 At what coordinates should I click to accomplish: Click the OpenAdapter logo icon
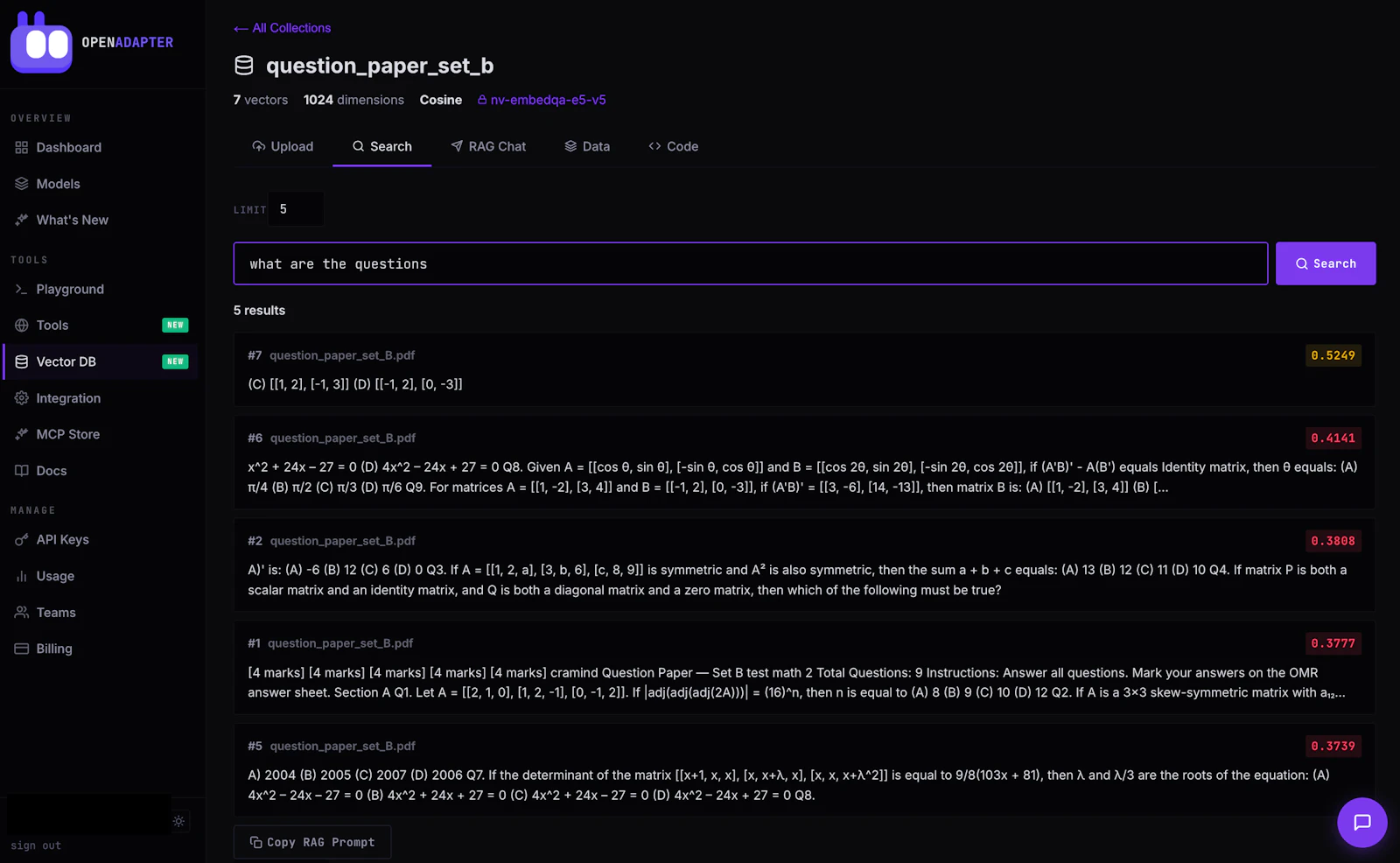tap(41, 42)
